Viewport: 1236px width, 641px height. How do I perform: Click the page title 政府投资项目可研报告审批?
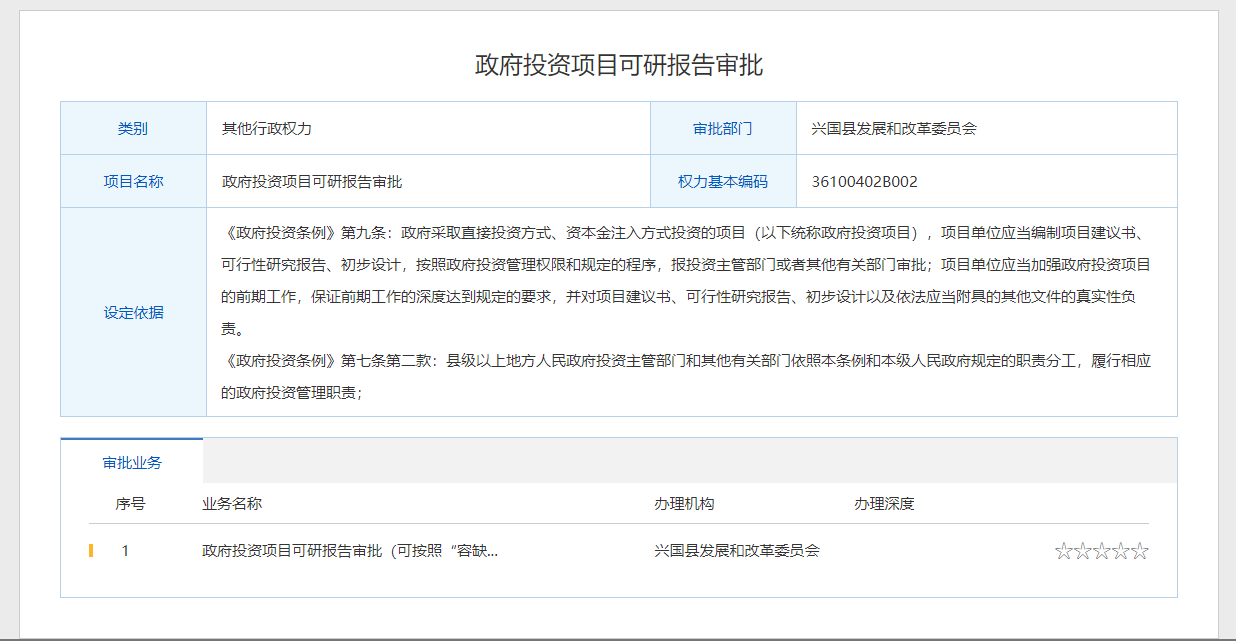pos(618,66)
